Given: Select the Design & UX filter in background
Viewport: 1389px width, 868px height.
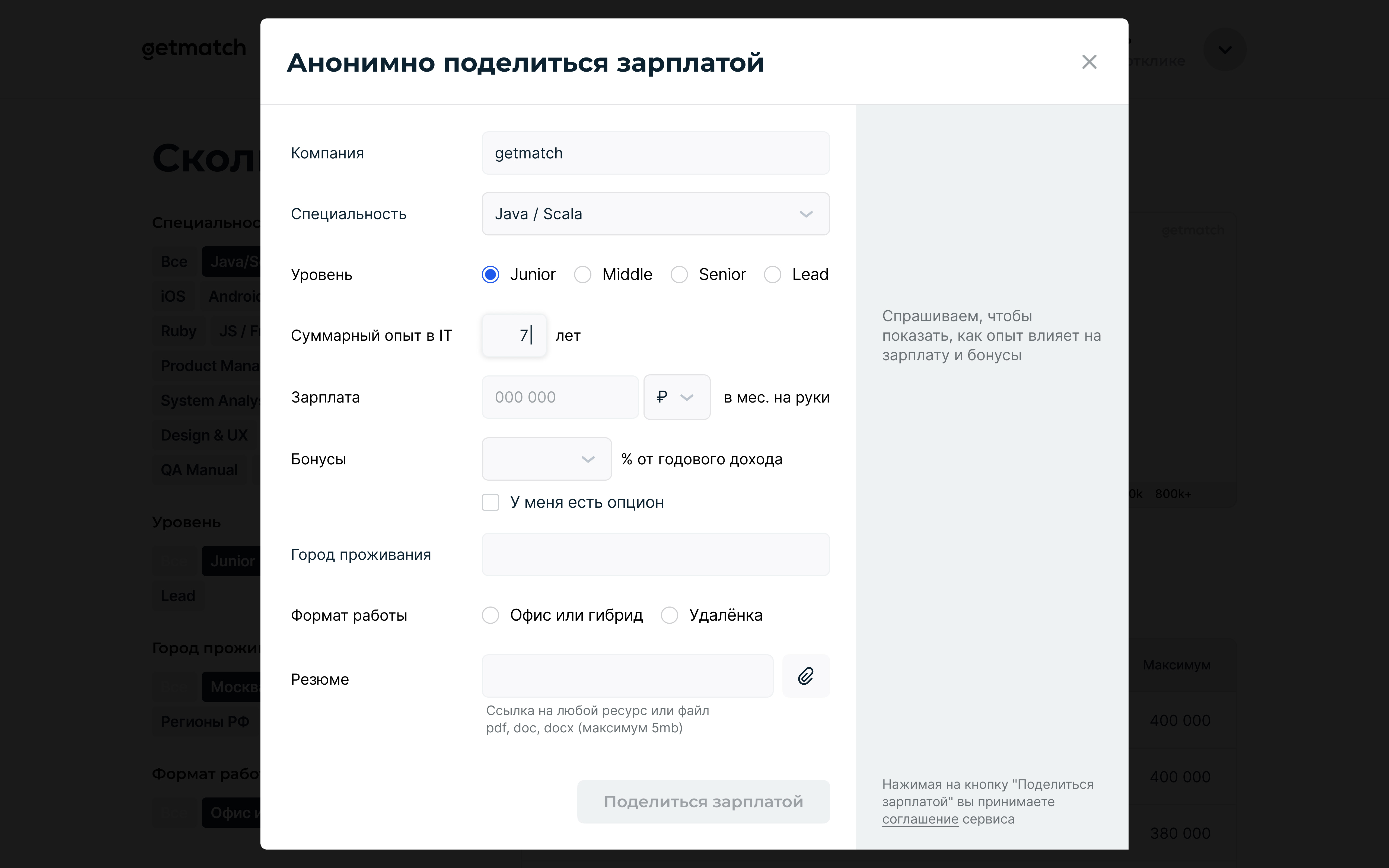Looking at the screenshot, I should tap(204, 435).
